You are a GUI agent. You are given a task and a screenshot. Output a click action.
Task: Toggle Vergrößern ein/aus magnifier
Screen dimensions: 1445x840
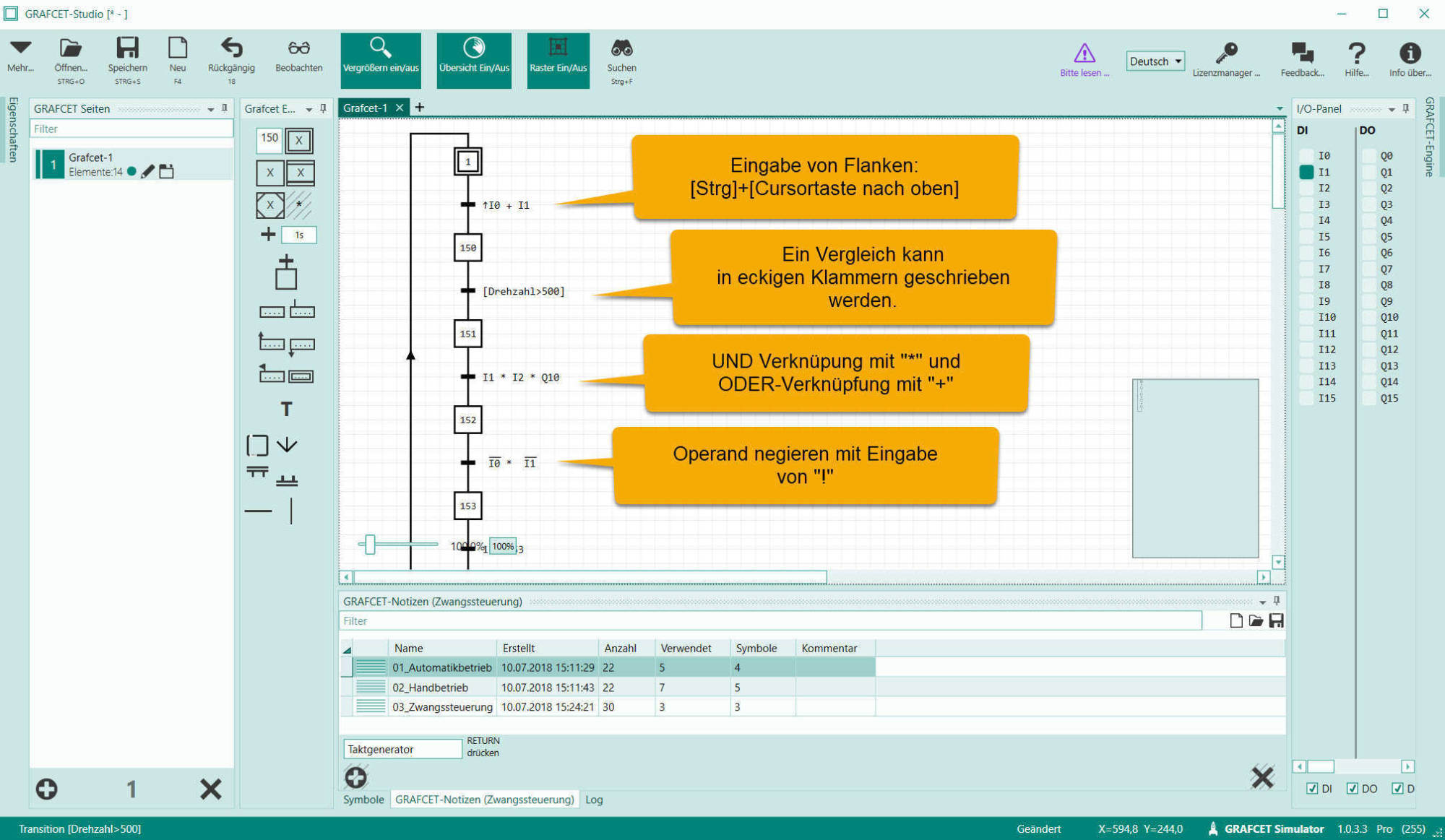click(381, 60)
